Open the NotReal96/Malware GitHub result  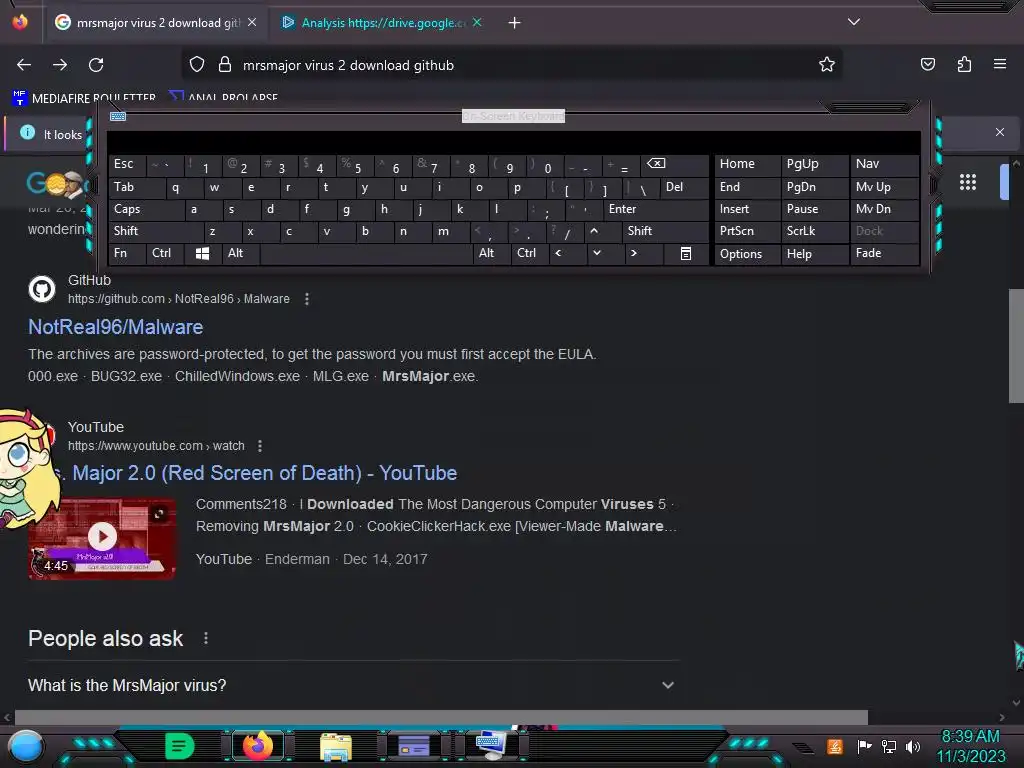[116, 327]
